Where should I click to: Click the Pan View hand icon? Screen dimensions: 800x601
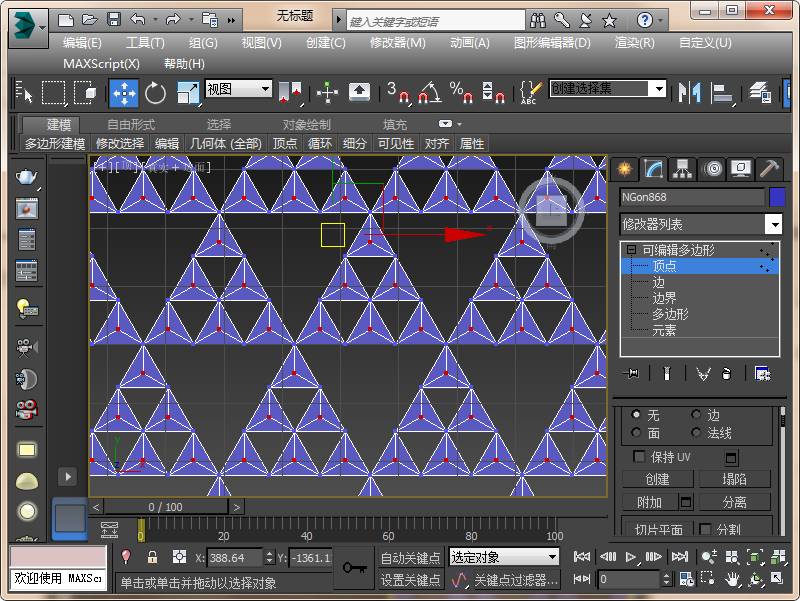coord(733,580)
